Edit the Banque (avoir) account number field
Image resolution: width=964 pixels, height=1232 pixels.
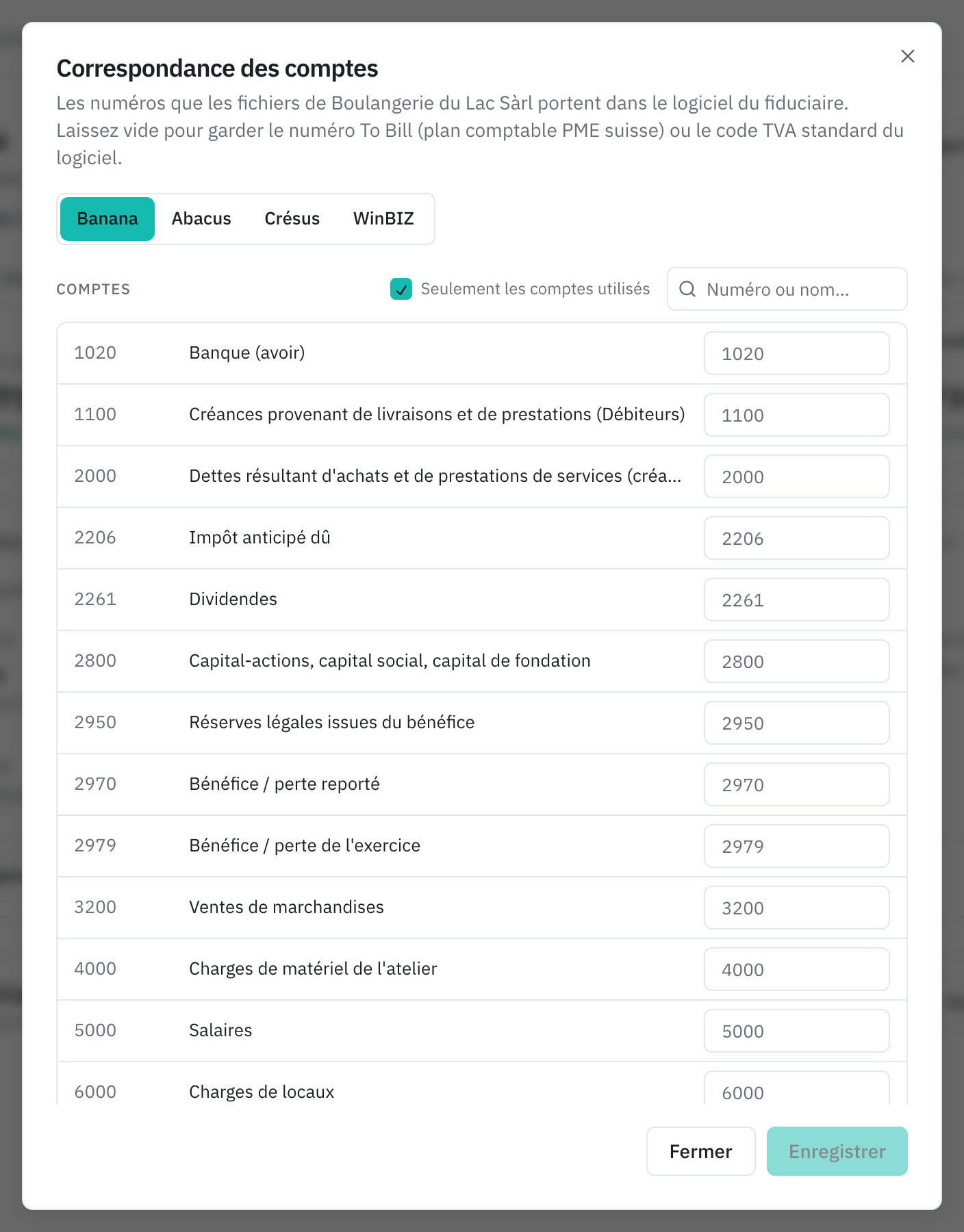point(797,353)
